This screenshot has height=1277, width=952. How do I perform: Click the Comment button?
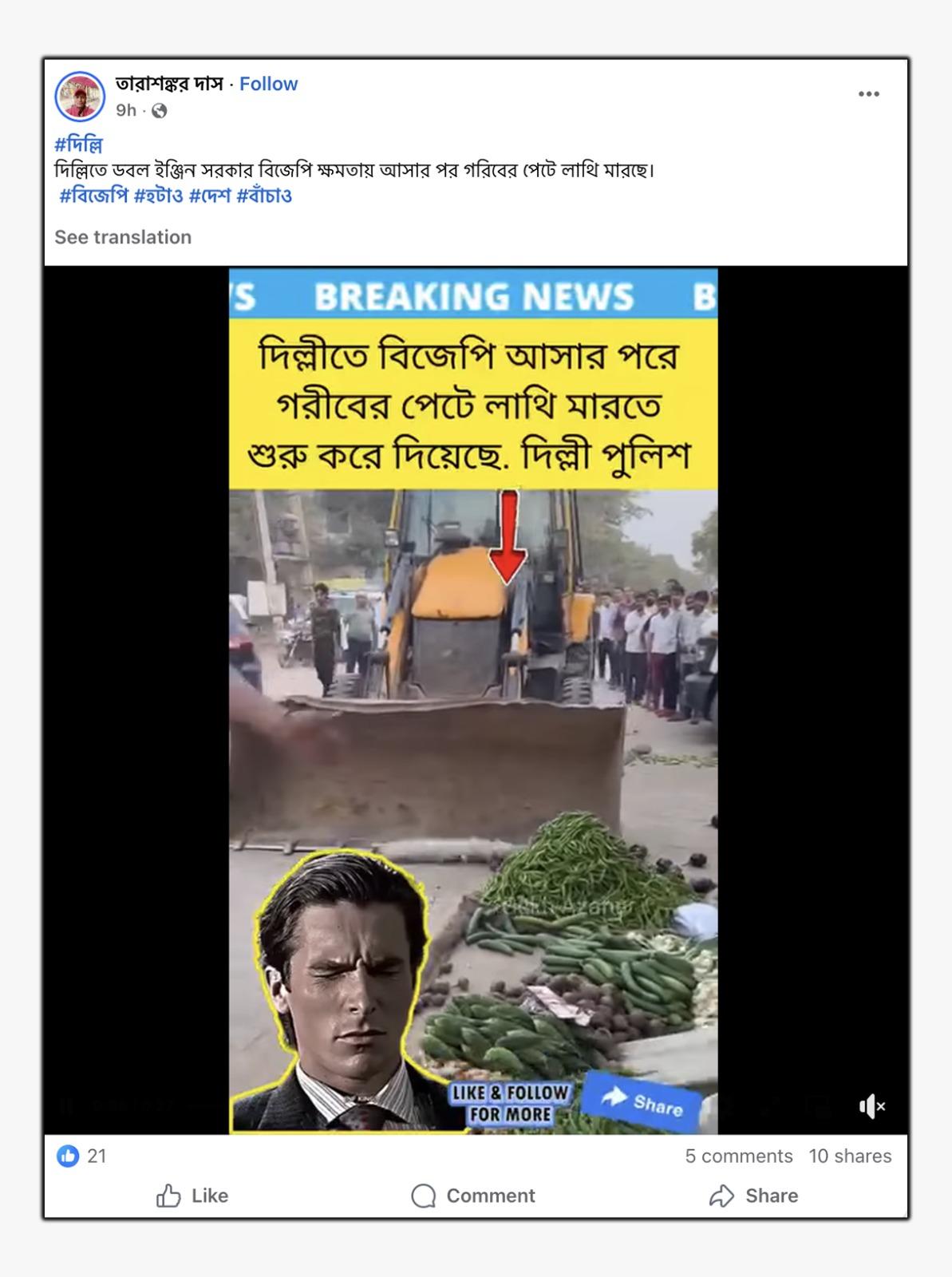(x=473, y=1196)
